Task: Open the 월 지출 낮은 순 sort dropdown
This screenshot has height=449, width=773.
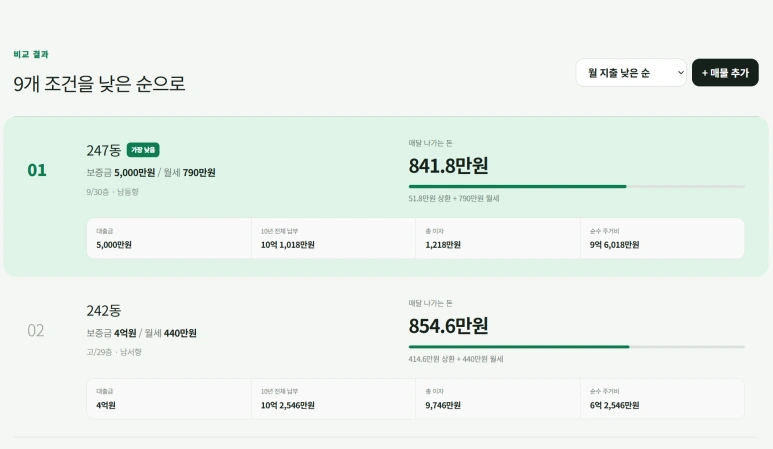Action: pos(631,72)
